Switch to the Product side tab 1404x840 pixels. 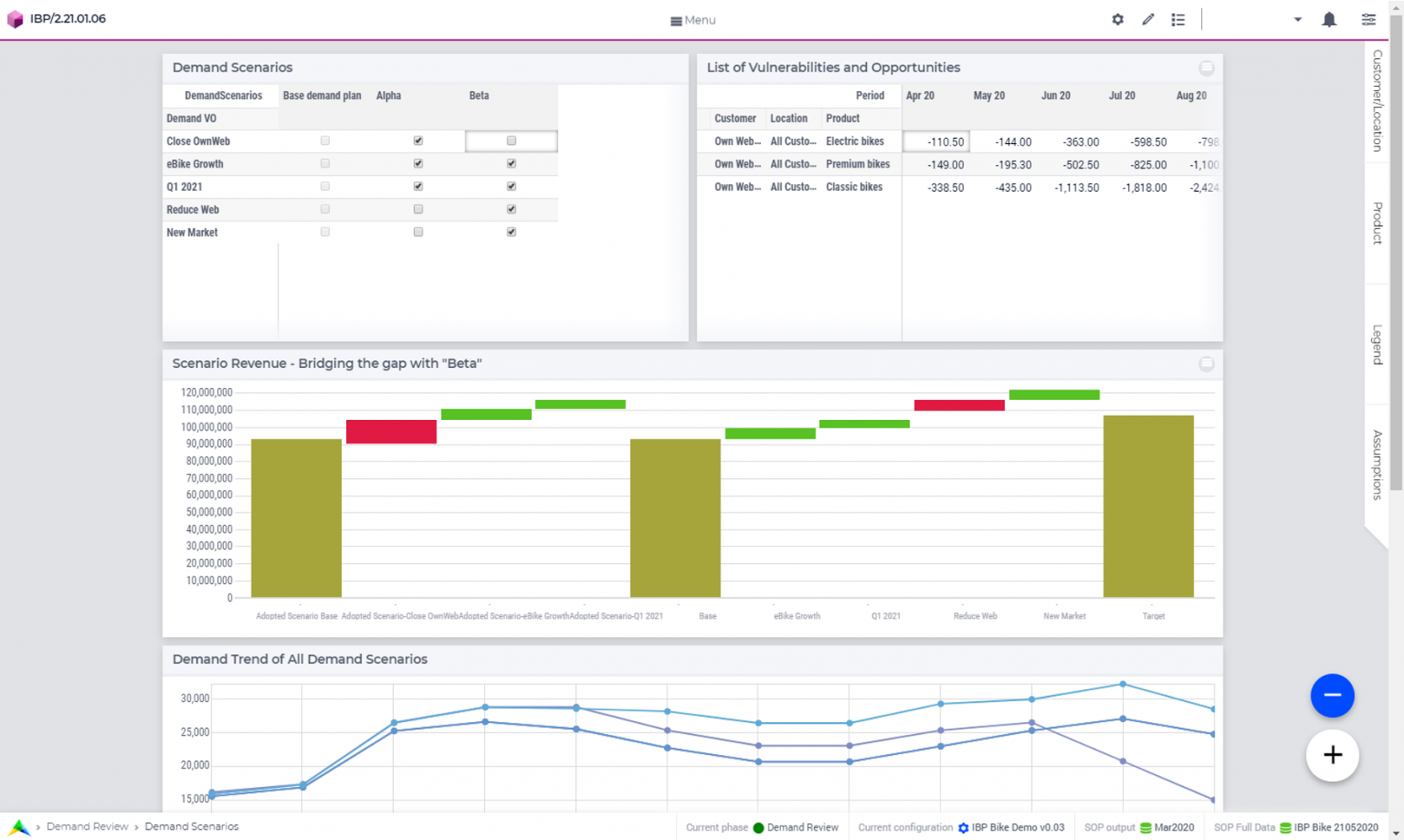pyautogui.click(x=1375, y=221)
